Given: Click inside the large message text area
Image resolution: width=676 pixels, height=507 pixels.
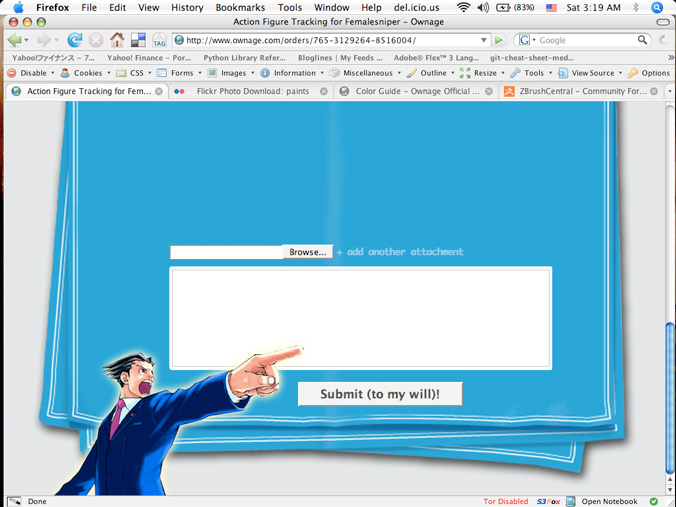Looking at the screenshot, I should click(361, 318).
